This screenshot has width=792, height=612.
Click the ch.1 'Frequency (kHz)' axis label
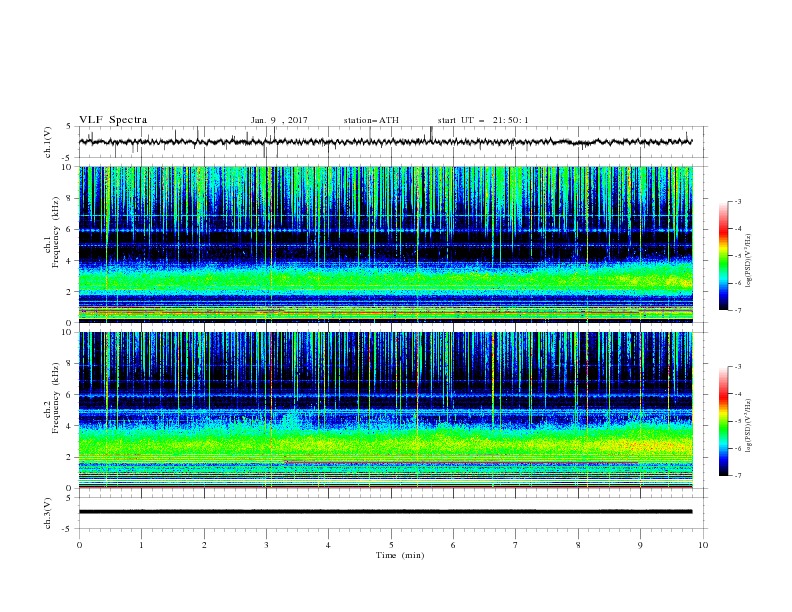(56, 233)
